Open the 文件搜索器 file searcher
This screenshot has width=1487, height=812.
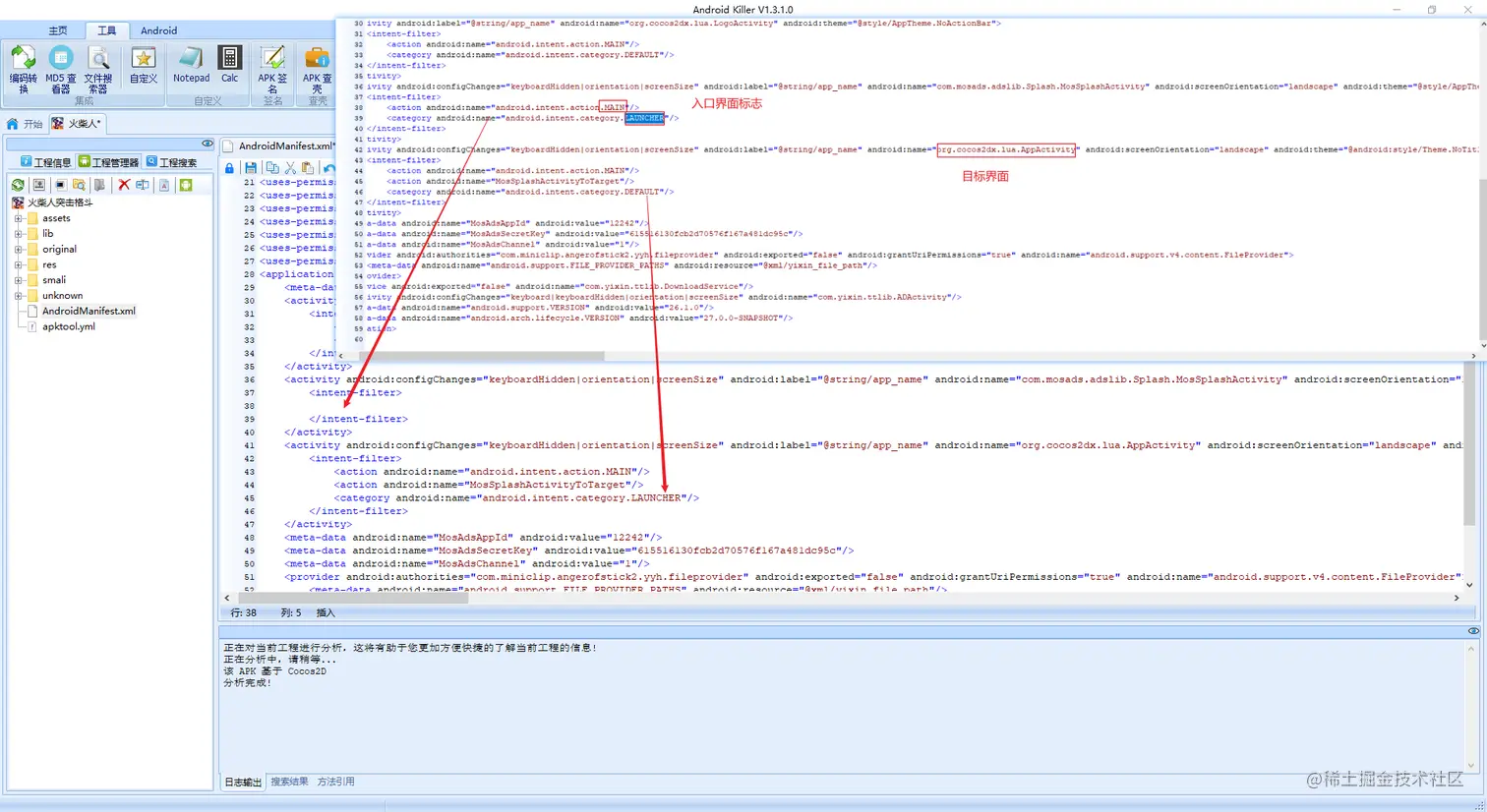coord(97,69)
